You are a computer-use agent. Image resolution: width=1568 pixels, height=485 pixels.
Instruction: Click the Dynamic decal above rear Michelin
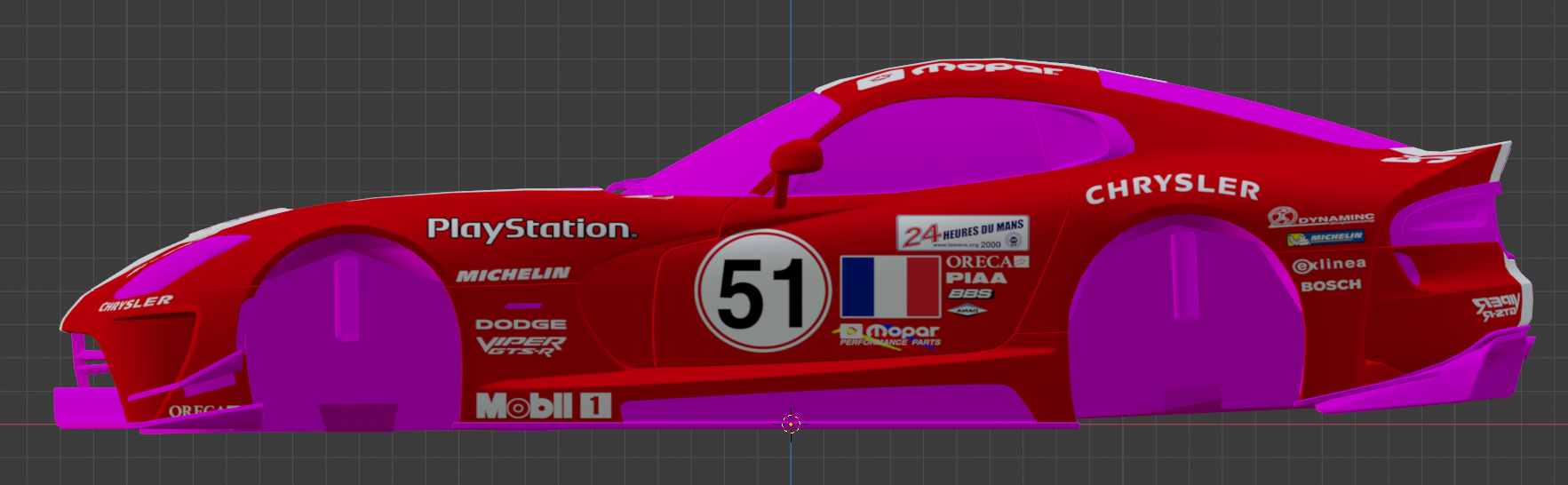pyautogui.click(x=1321, y=218)
